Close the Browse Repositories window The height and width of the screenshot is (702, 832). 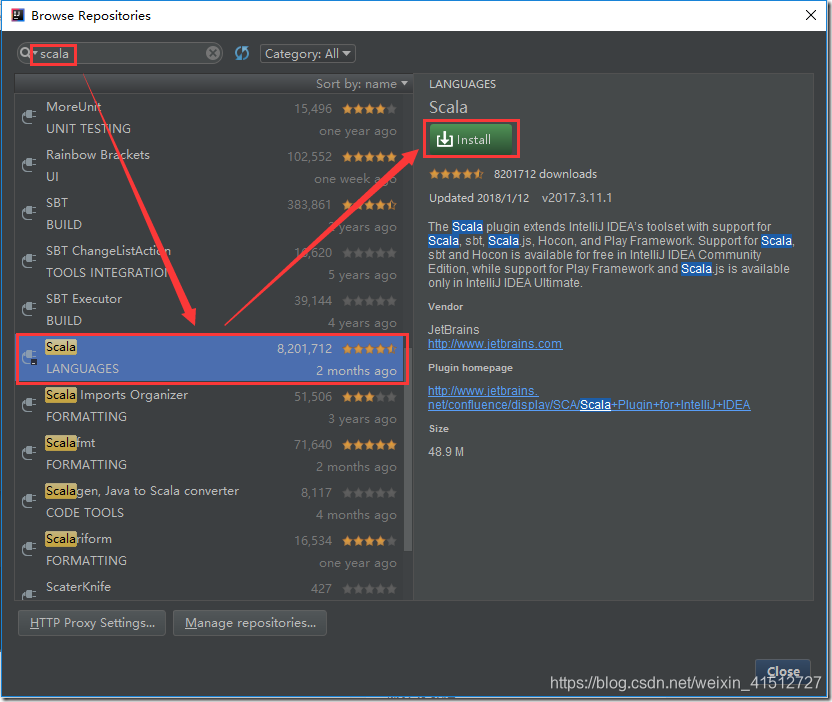point(810,15)
